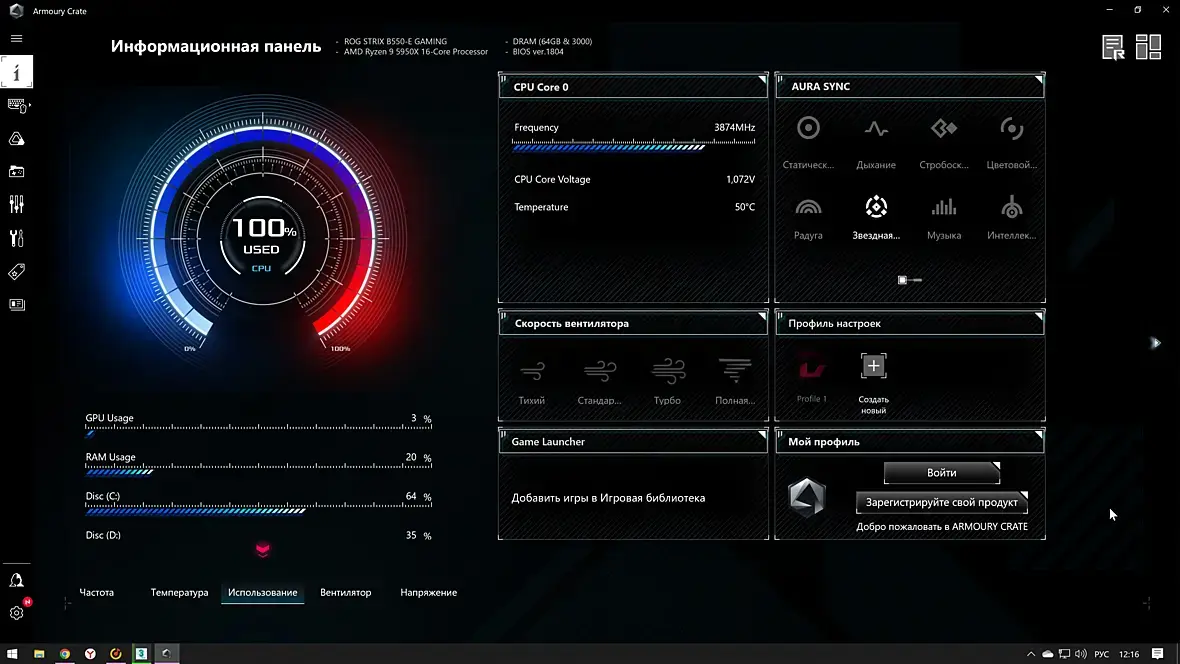Select the Color cycle (Цветовой...) effect
1180x664 pixels.
click(1011, 129)
